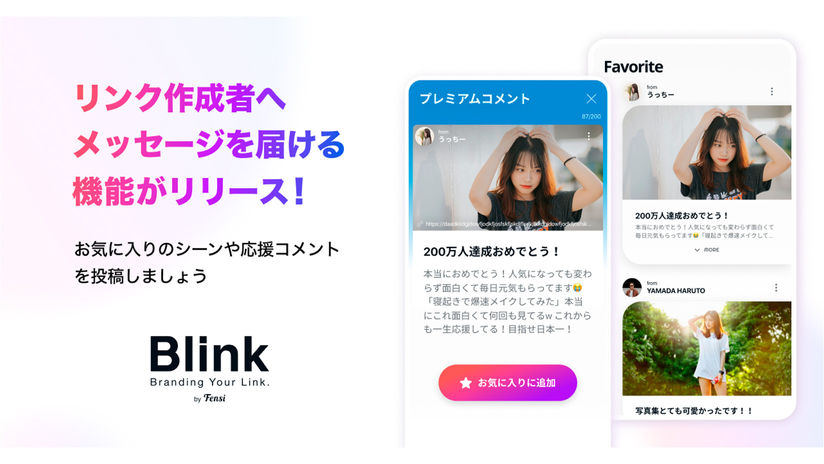This screenshot has width=824, height=464.
Task: Add comment with お気に入りに追加 button
Action: [508, 383]
